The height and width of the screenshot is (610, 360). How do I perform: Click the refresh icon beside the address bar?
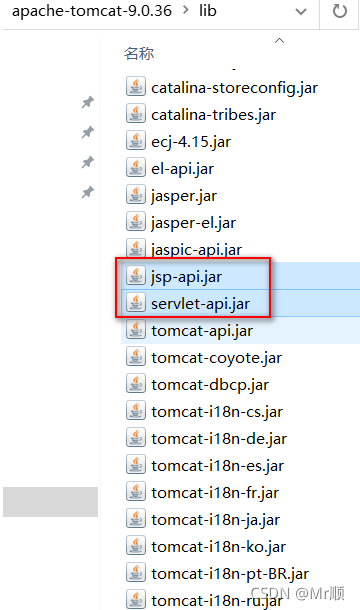coord(339,11)
